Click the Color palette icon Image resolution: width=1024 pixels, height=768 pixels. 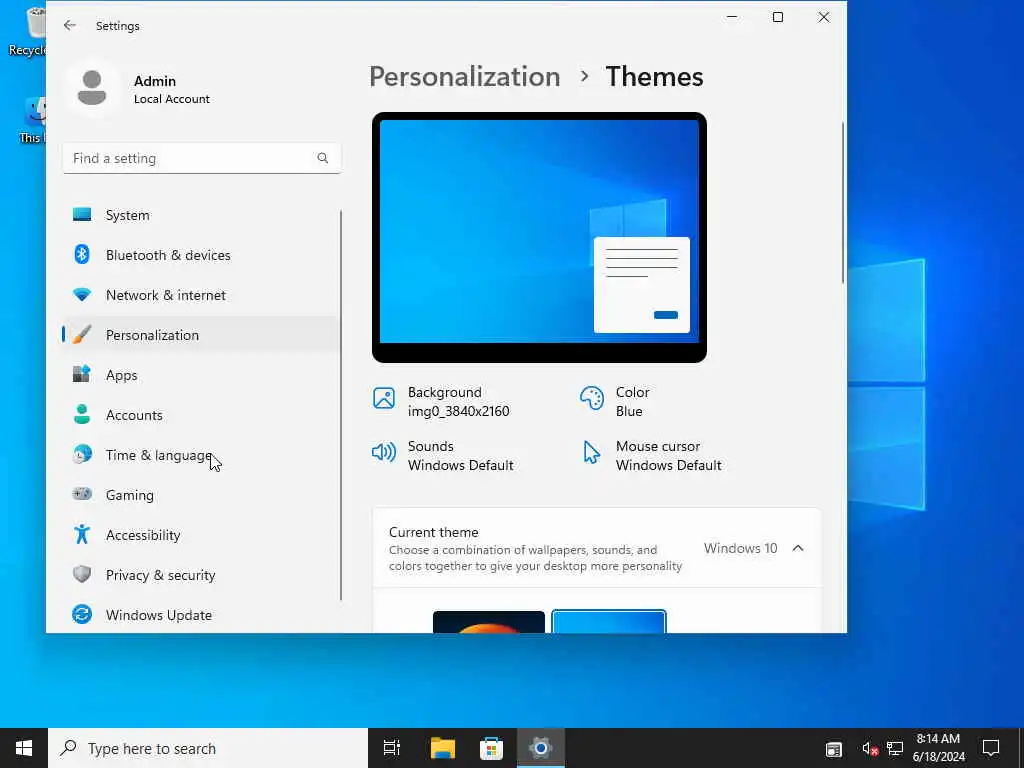(x=592, y=398)
